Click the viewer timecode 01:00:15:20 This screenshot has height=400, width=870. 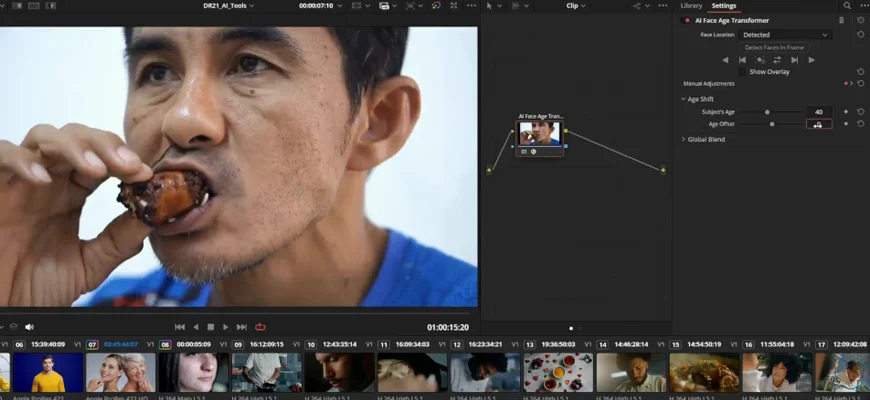448,327
